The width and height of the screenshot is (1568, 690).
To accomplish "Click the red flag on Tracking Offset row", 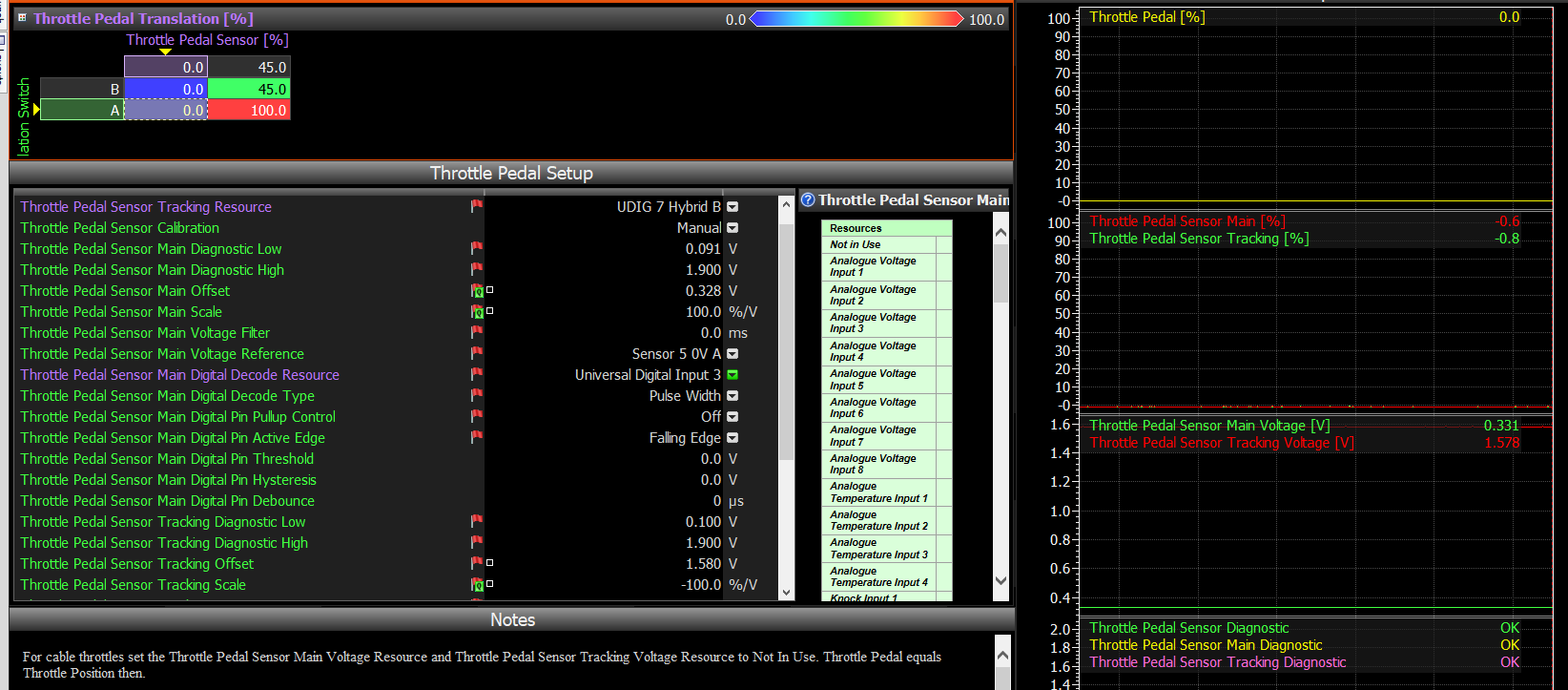I will [x=477, y=563].
